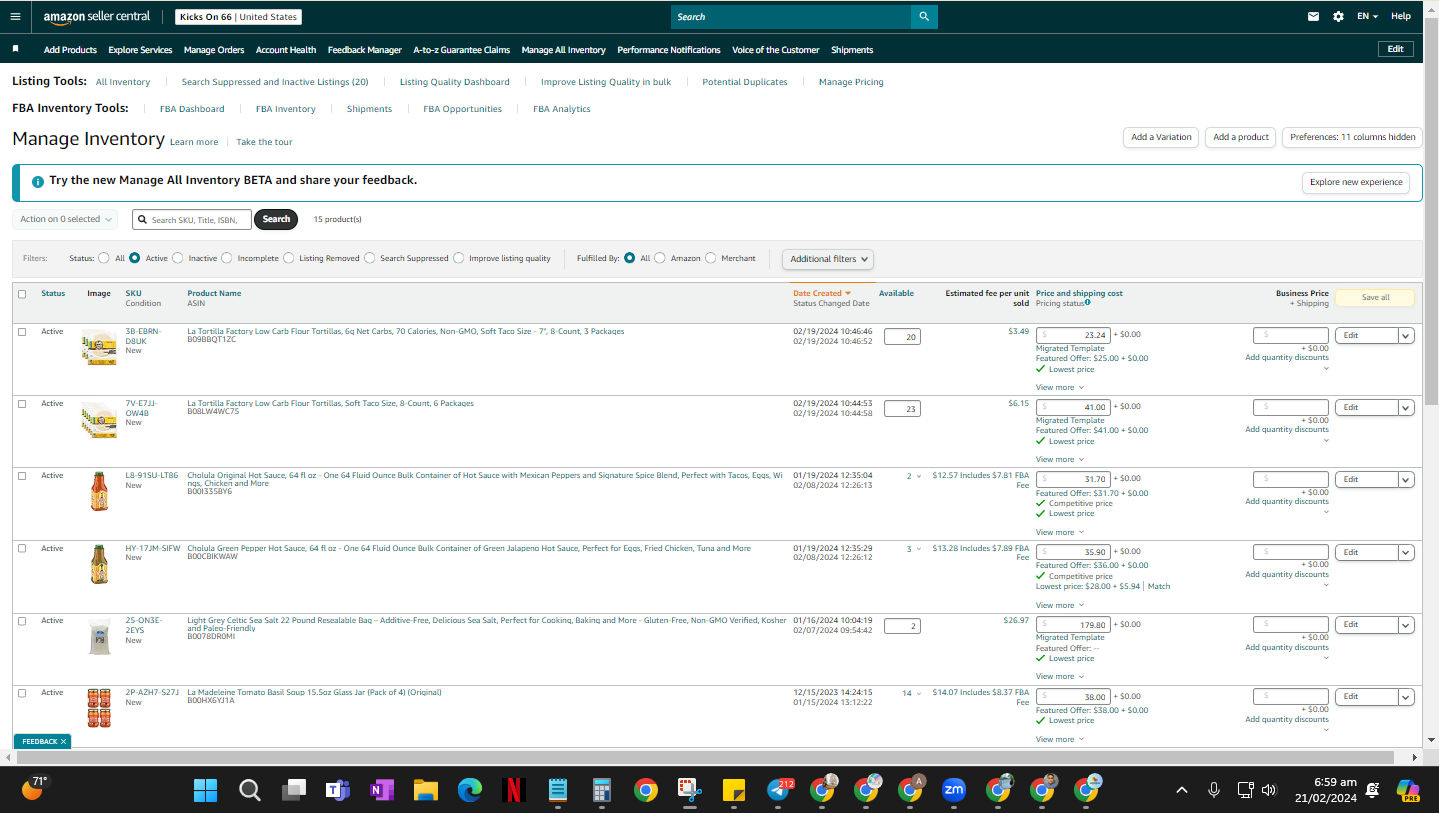Click the search magnifier button
The image size is (1439, 813).
coord(924,16)
